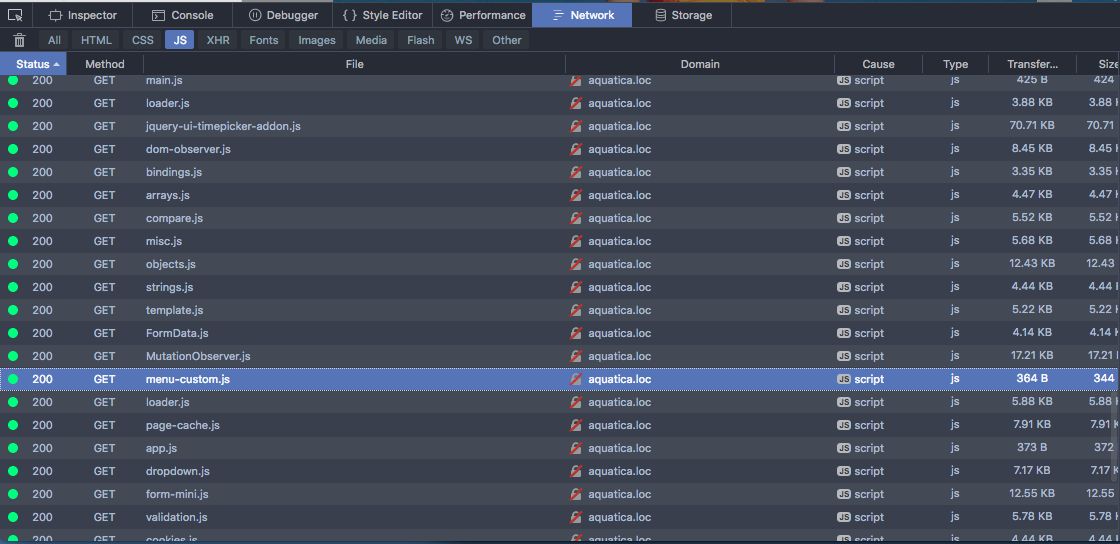The height and width of the screenshot is (544, 1120).
Task: Click green status dot for FormData.js
Action: coord(13,333)
